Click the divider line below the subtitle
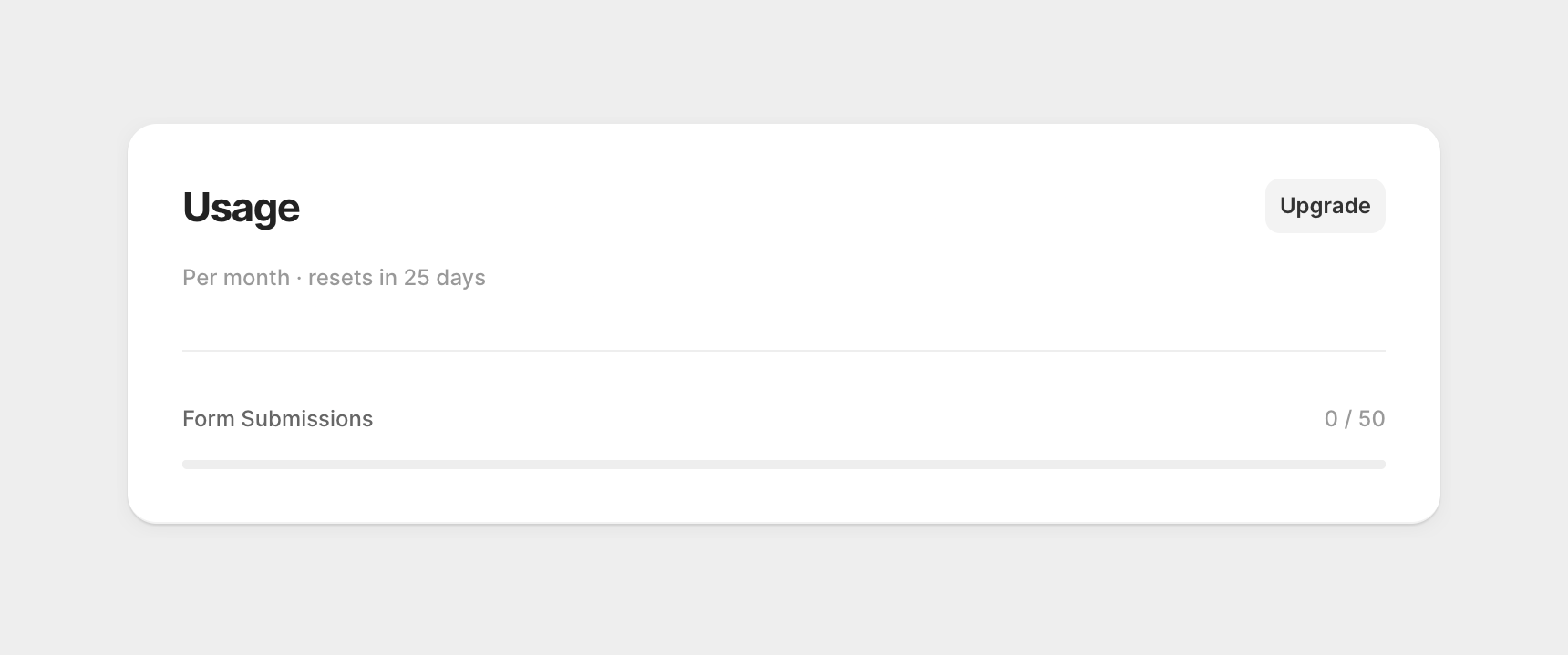This screenshot has width=1568, height=655. coord(783,351)
